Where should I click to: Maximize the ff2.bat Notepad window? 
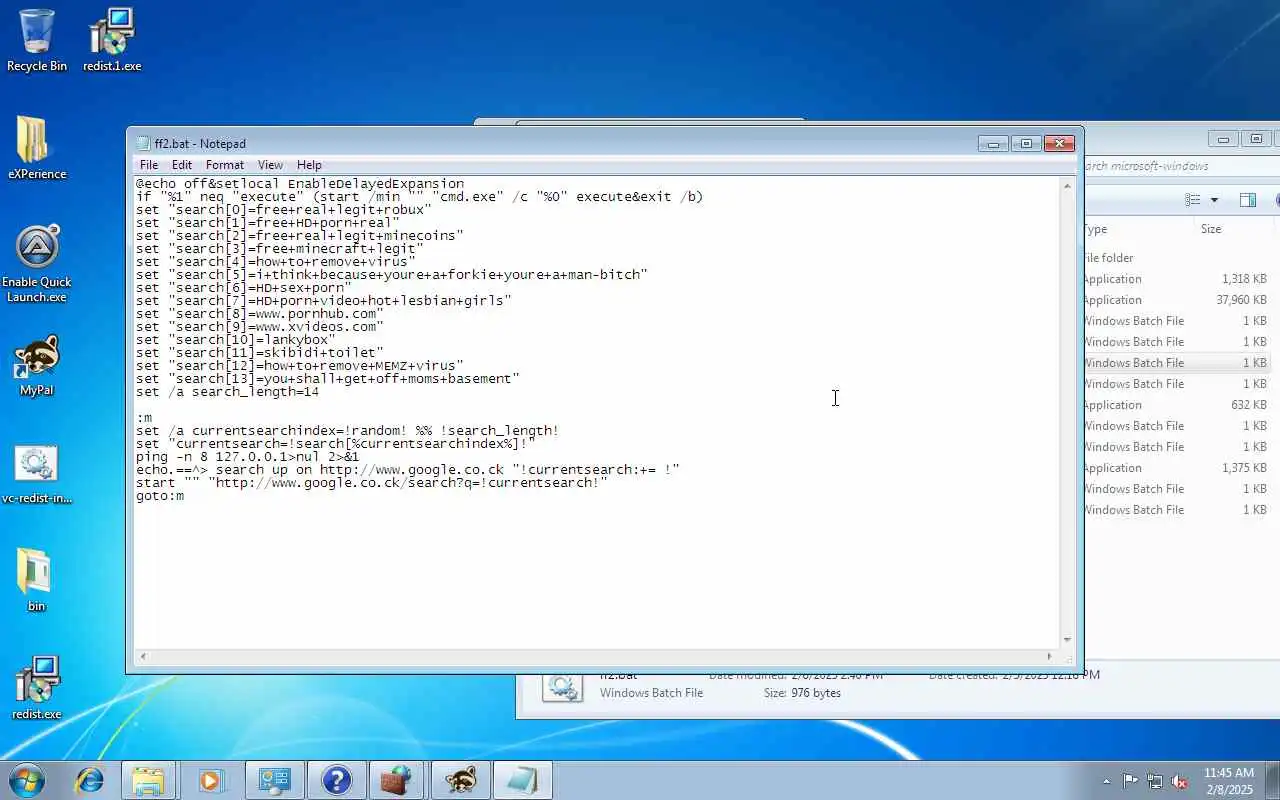1026,143
